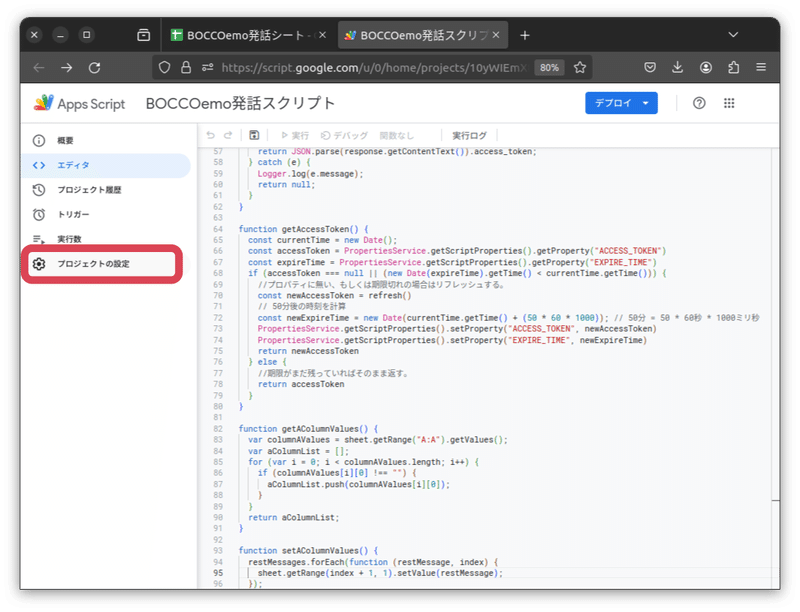Click the history clock icon
800x612 pixels.
point(39,190)
